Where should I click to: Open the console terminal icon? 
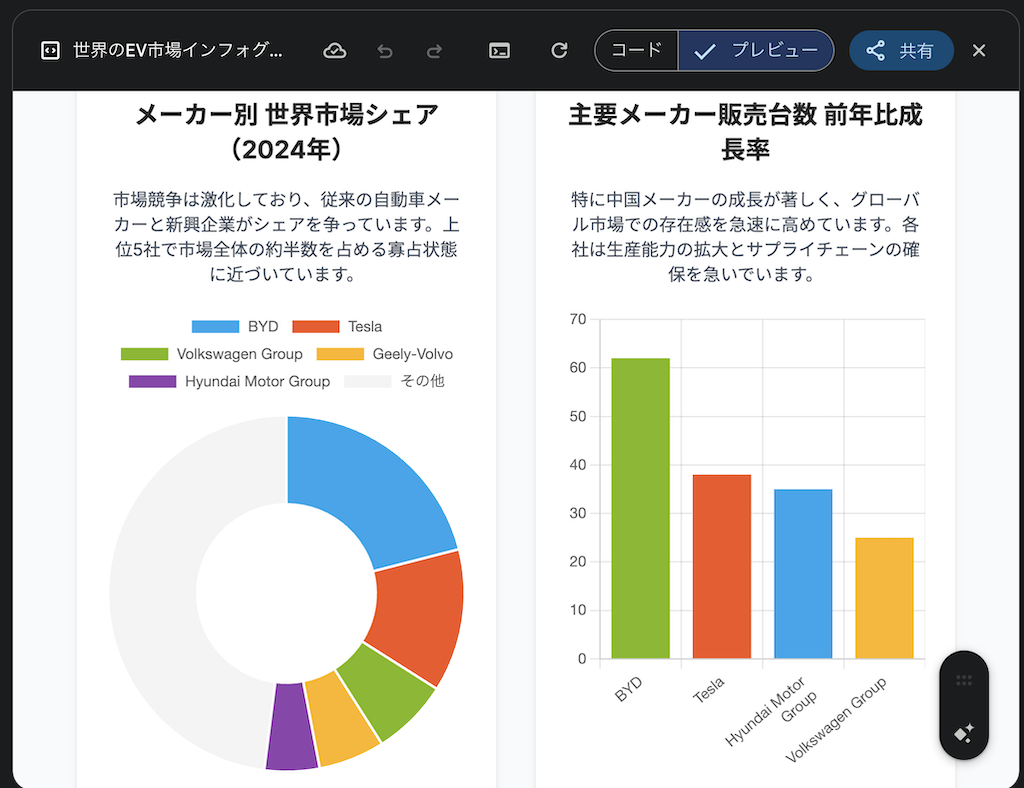click(x=499, y=50)
